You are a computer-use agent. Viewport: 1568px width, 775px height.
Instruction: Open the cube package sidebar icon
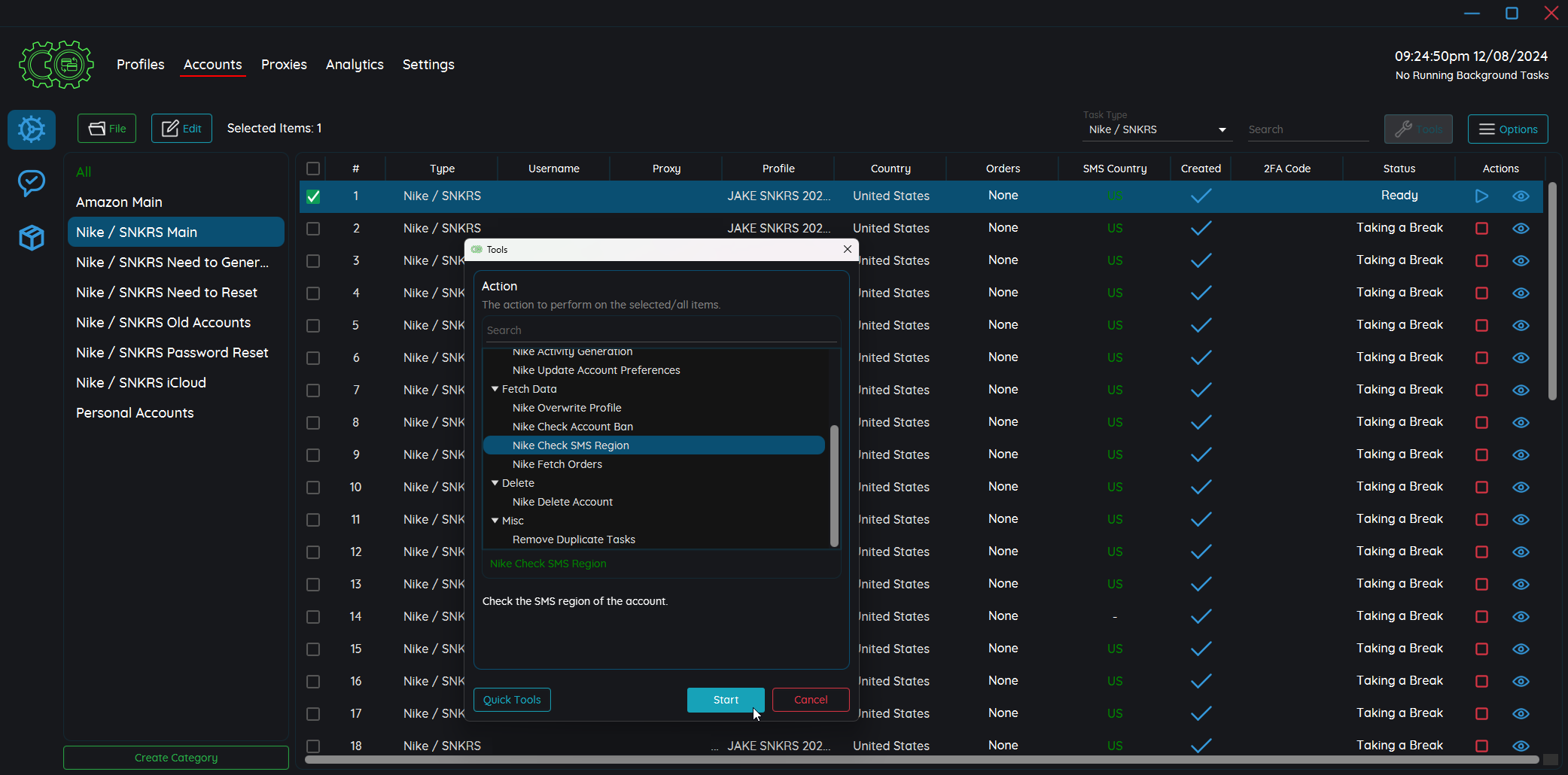32,238
